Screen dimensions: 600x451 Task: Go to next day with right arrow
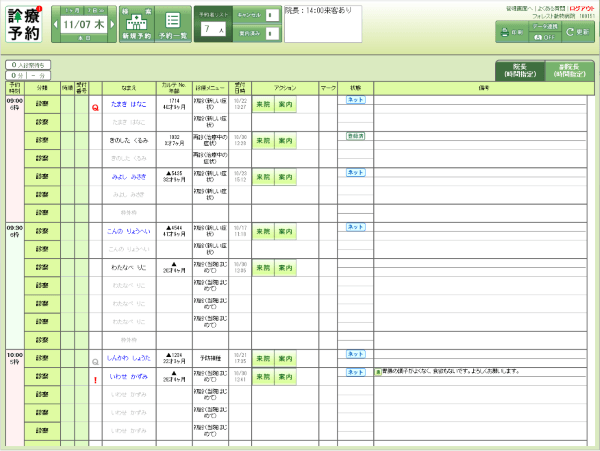pos(112,24)
